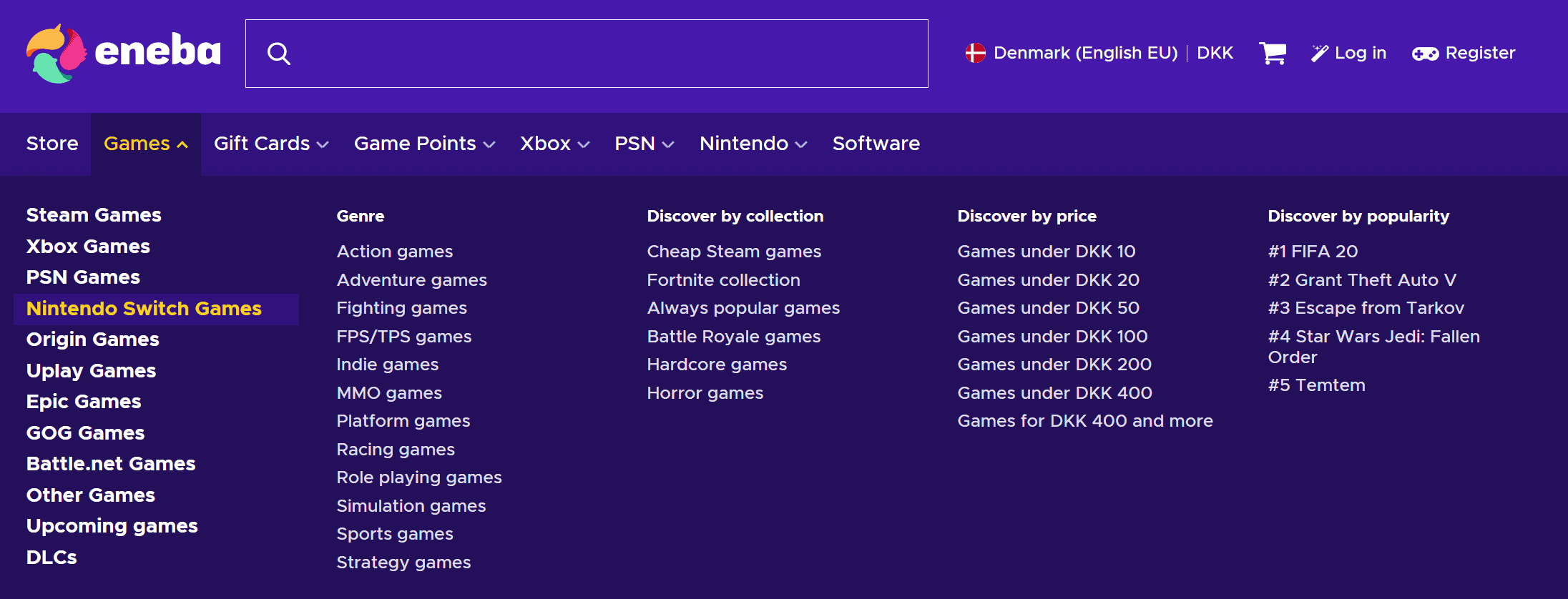This screenshot has height=599, width=1568.
Task: Open the shopping cart icon
Action: click(x=1273, y=53)
